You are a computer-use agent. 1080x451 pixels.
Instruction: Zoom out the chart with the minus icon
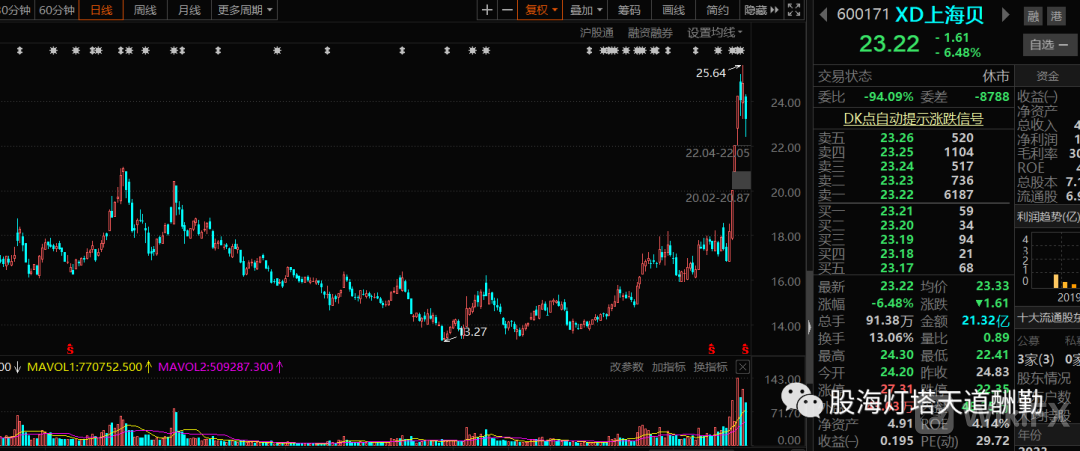pyautogui.click(x=508, y=10)
